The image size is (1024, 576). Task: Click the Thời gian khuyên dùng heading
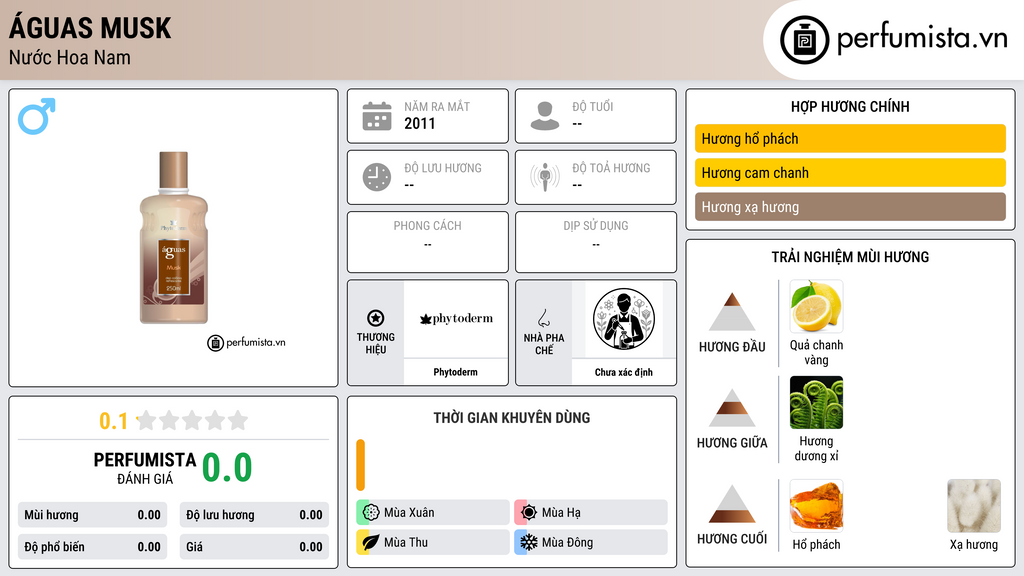512,418
